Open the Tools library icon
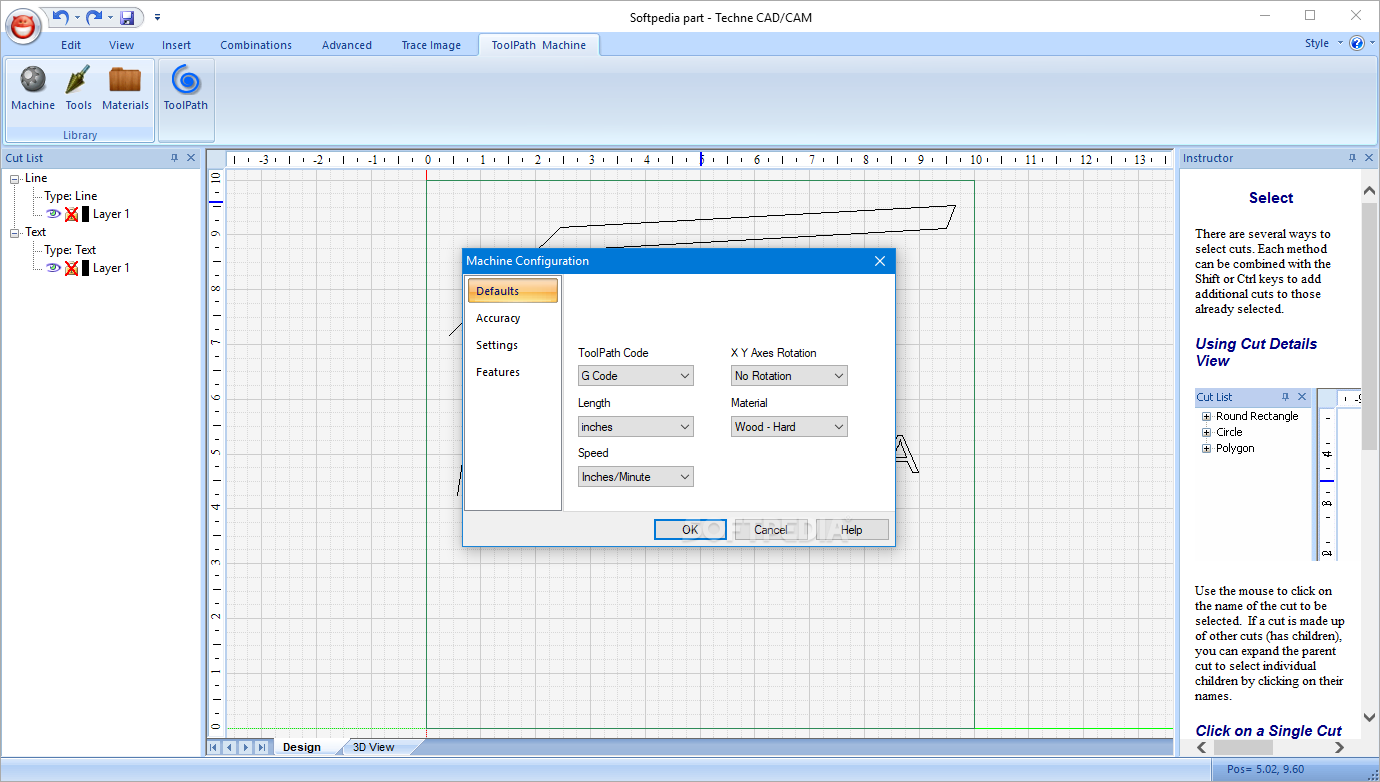This screenshot has height=782, width=1380. pos(79,88)
